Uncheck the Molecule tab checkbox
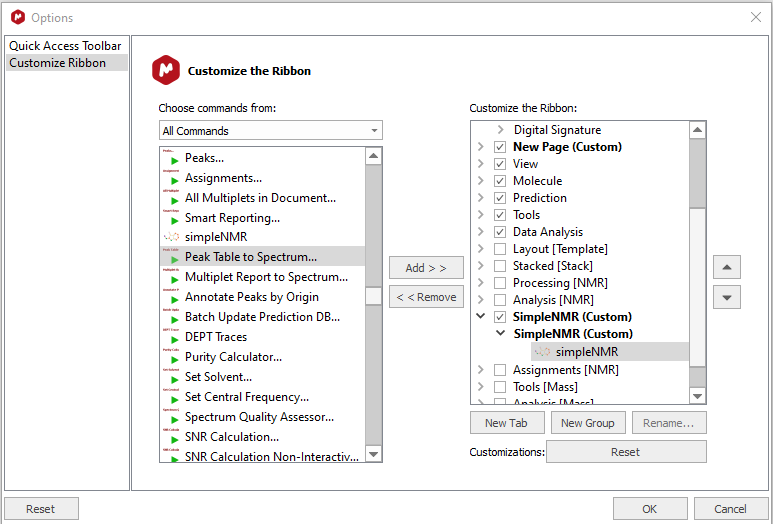Image resolution: width=773 pixels, height=524 pixels. point(500,181)
